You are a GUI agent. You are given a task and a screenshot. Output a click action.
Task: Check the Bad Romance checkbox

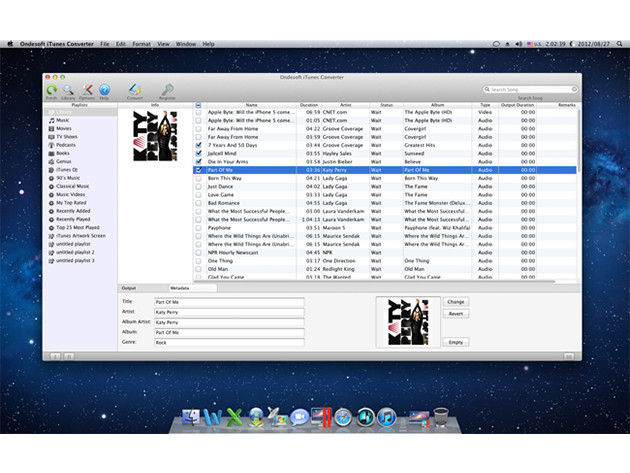(x=198, y=203)
